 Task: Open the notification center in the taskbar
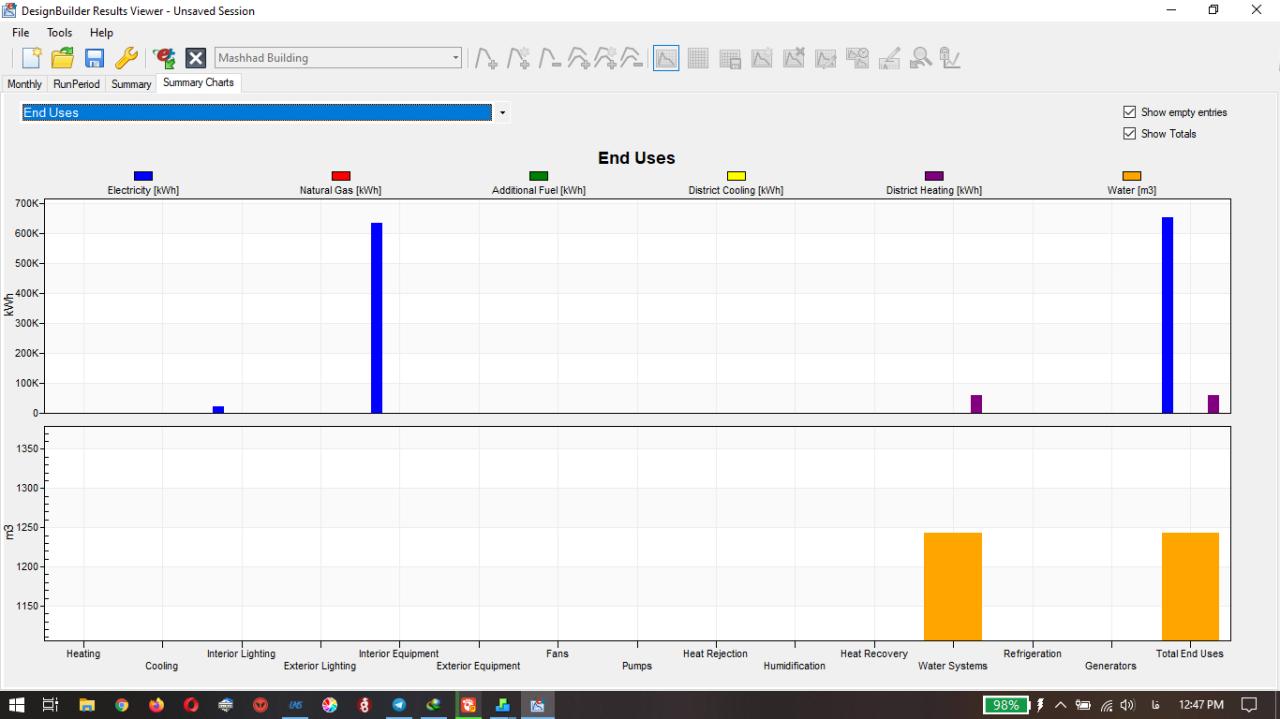(x=1250, y=705)
